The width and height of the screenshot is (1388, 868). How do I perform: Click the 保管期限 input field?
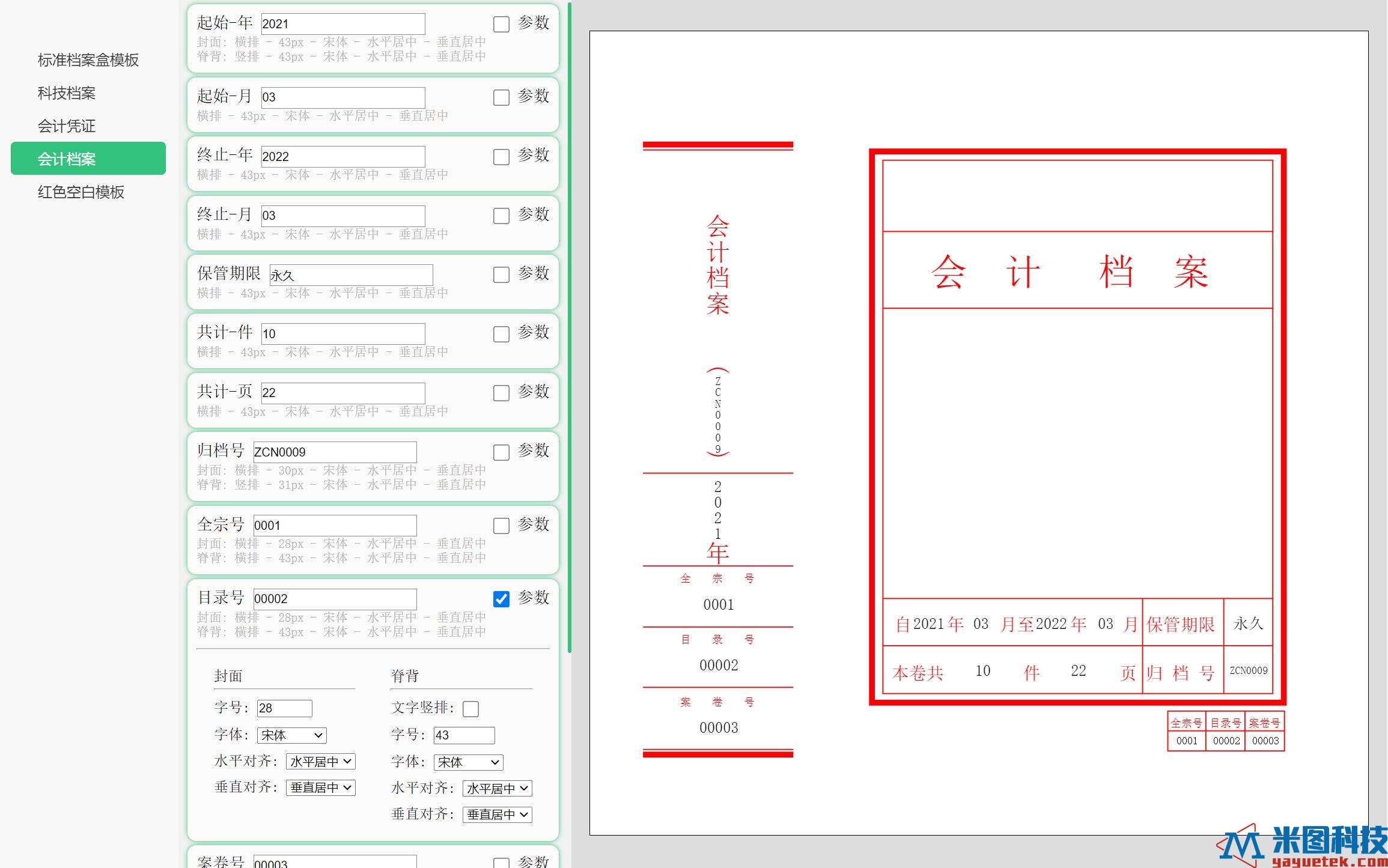coord(351,275)
